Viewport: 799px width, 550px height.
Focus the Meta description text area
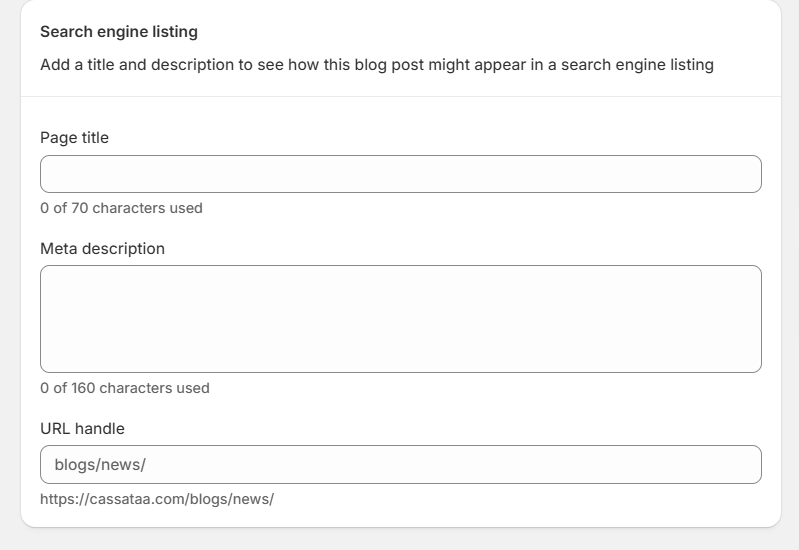pyautogui.click(x=400, y=318)
